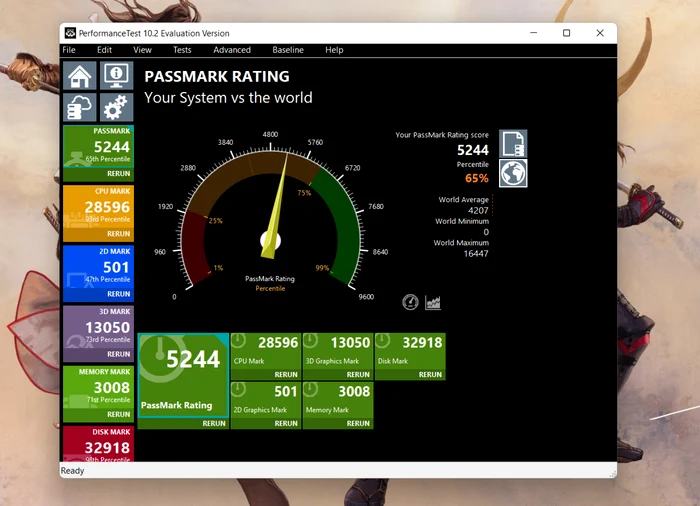Open the Baseline menu
Viewport: 700px width, 506px height.
[288, 50]
